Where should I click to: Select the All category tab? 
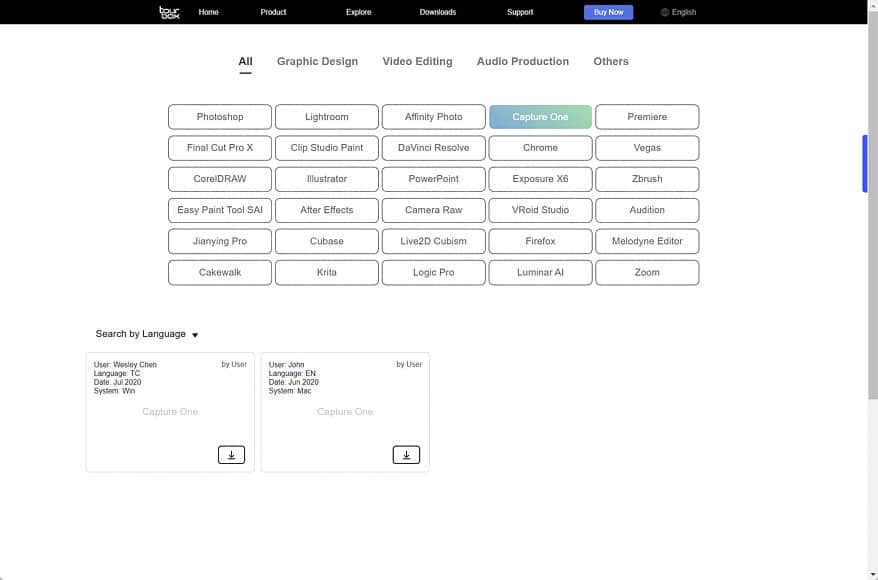coord(245,62)
